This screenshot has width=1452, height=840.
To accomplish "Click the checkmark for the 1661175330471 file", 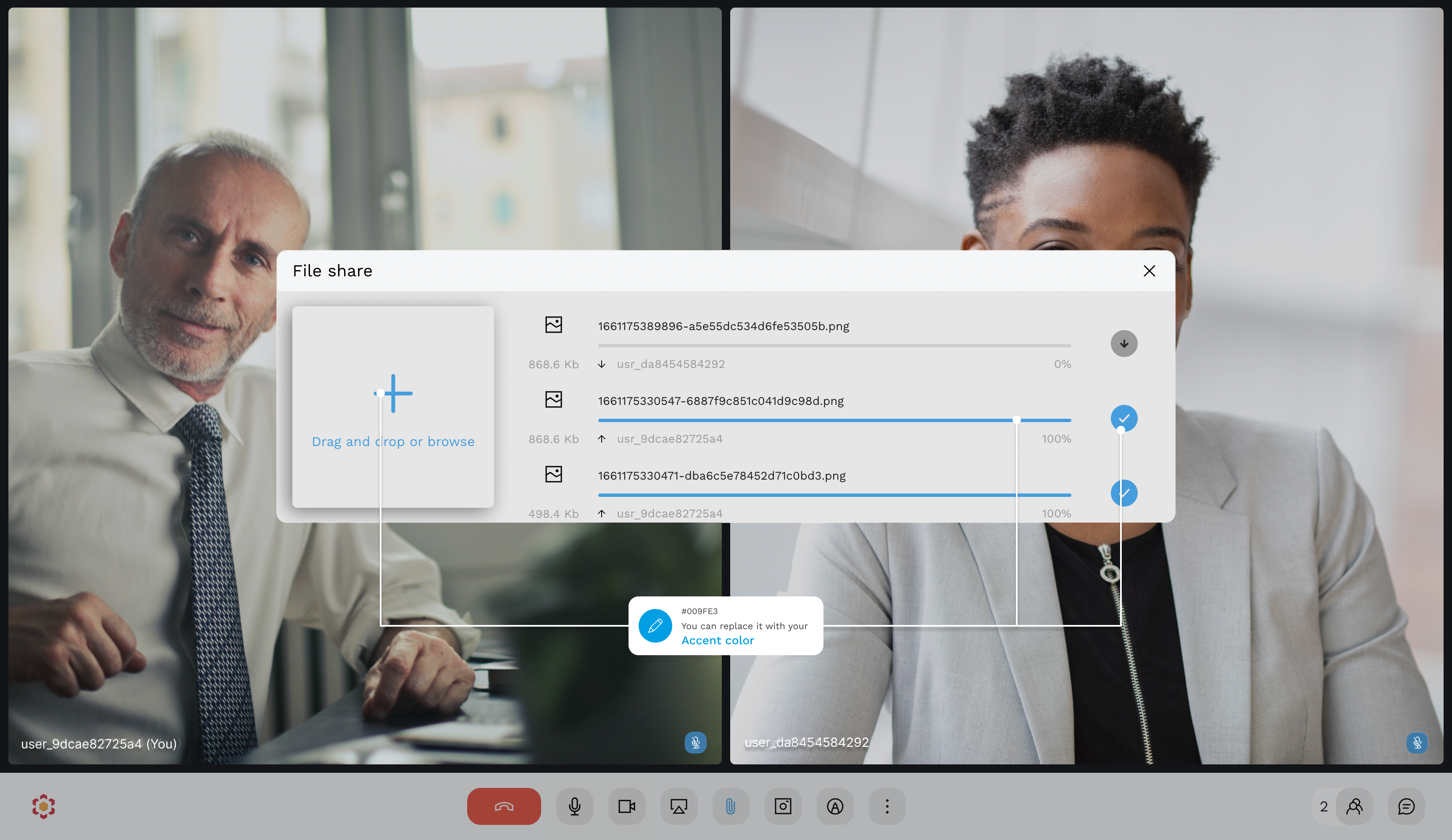I will 1124,493.
